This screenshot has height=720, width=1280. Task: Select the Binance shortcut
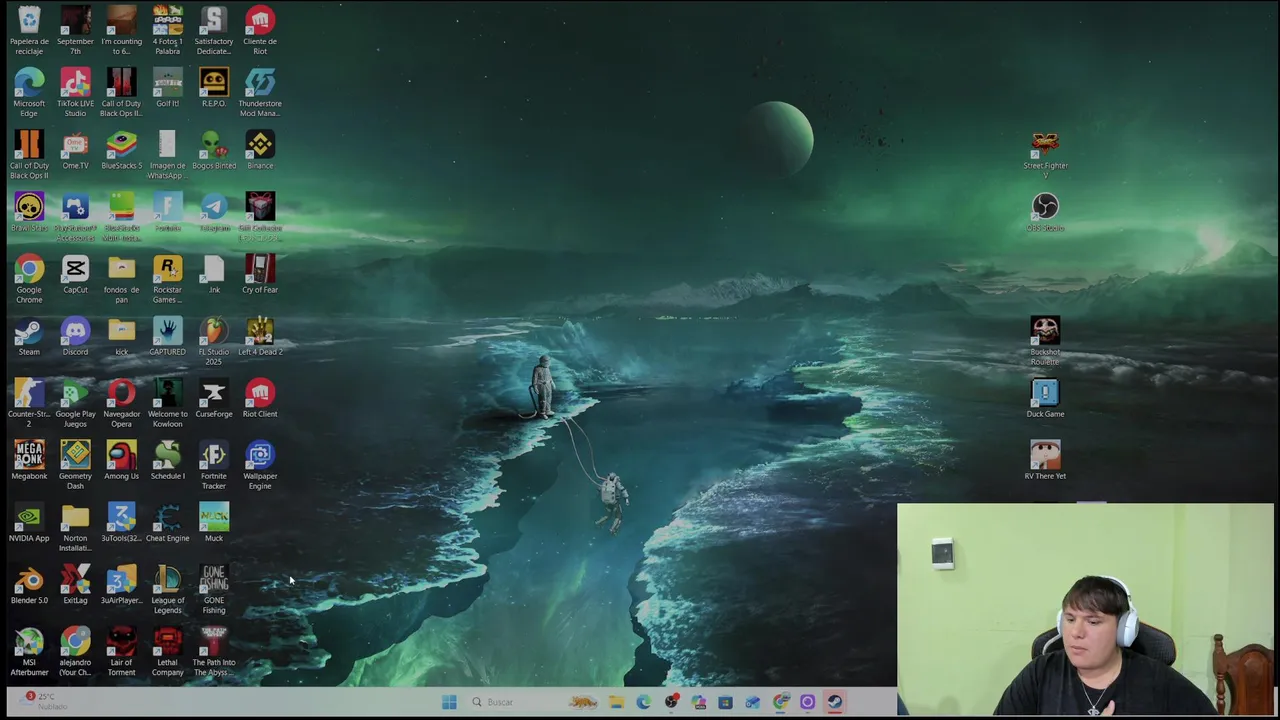(260, 150)
